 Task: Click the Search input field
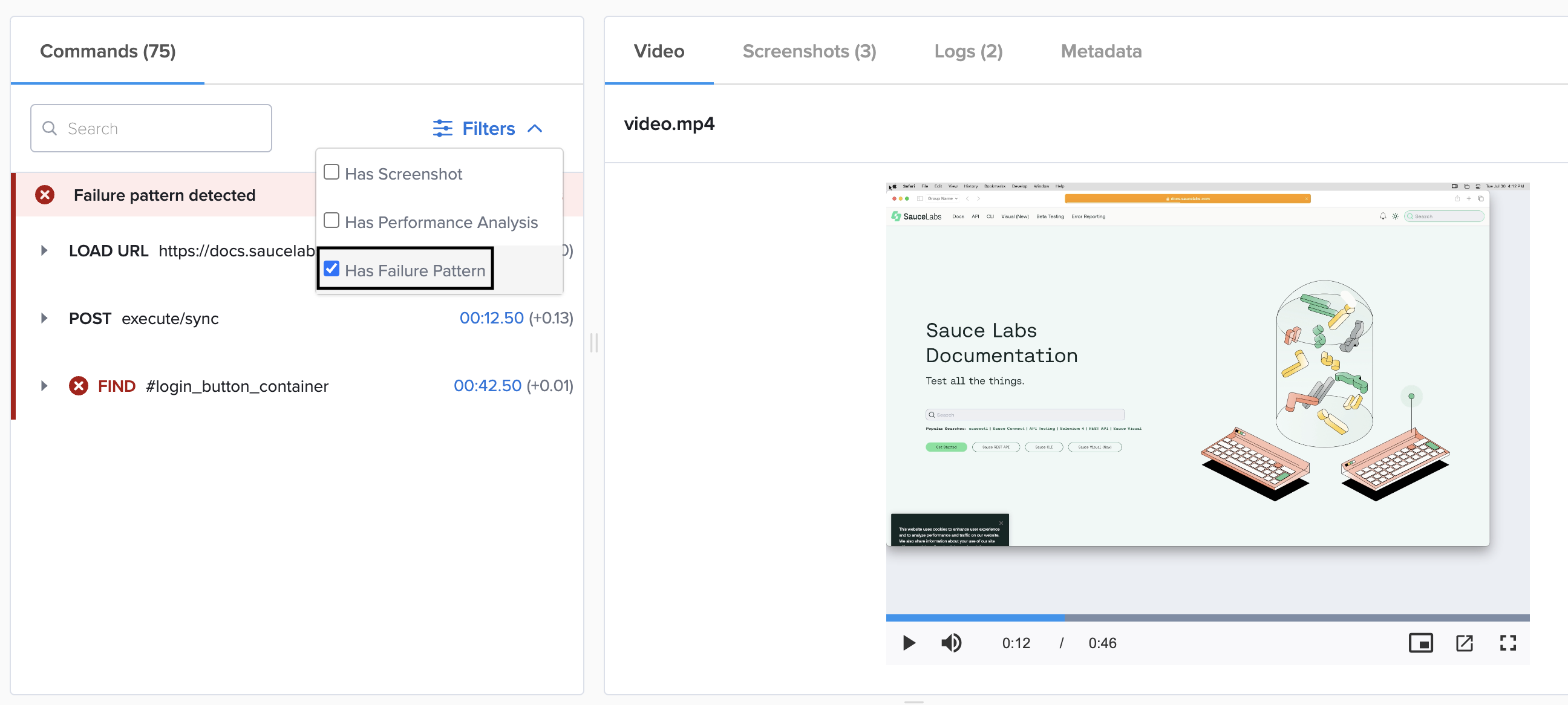(x=152, y=128)
